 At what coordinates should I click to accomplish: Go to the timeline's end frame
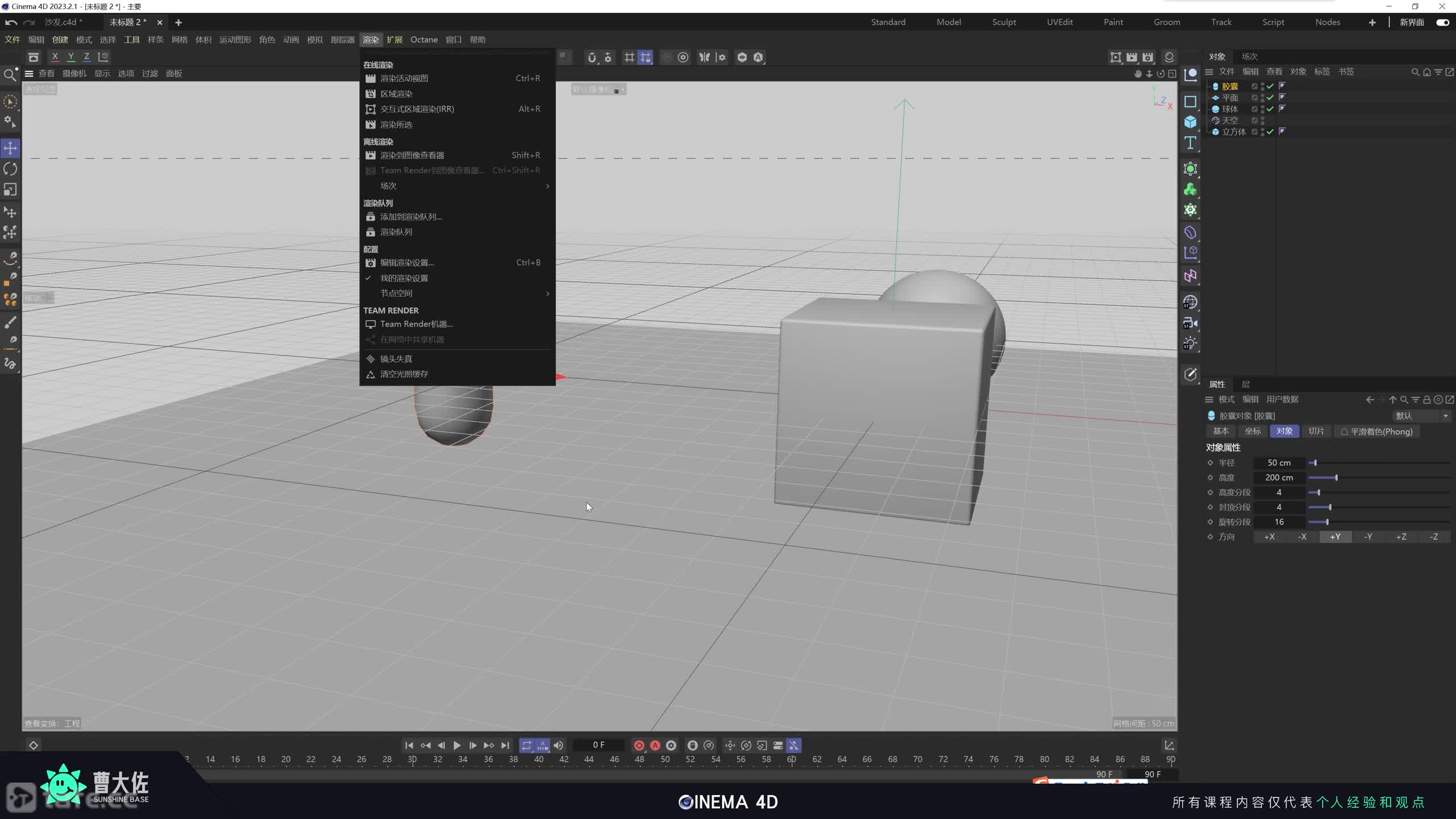point(505,745)
